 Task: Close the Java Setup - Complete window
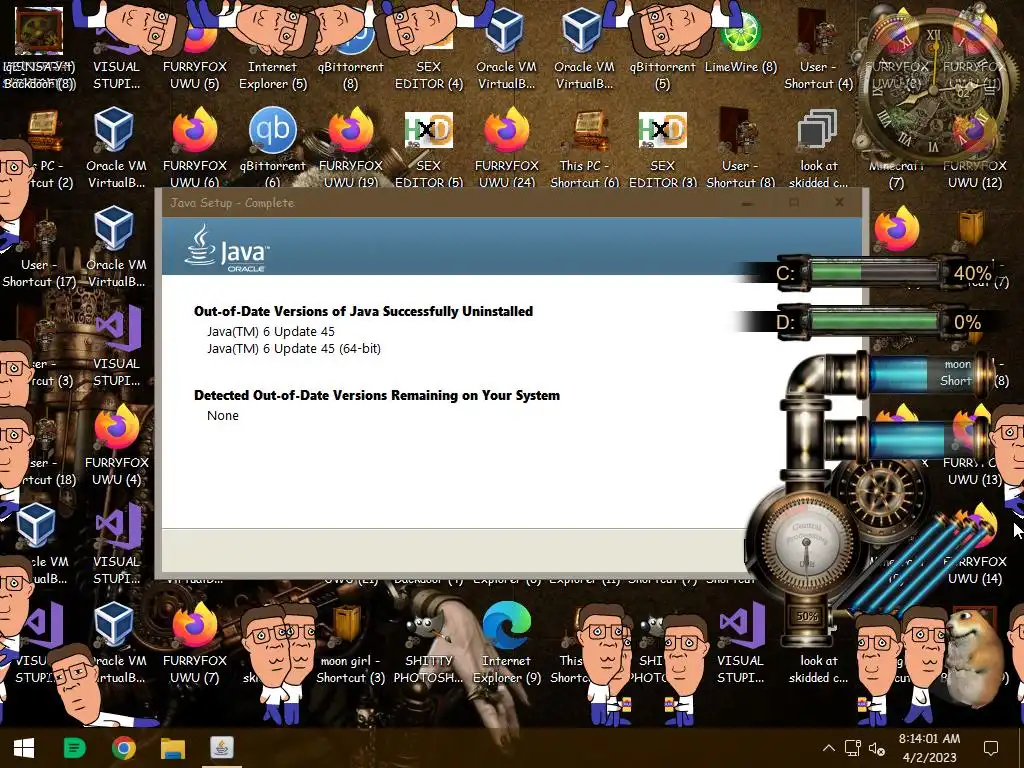[x=839, y=202]
